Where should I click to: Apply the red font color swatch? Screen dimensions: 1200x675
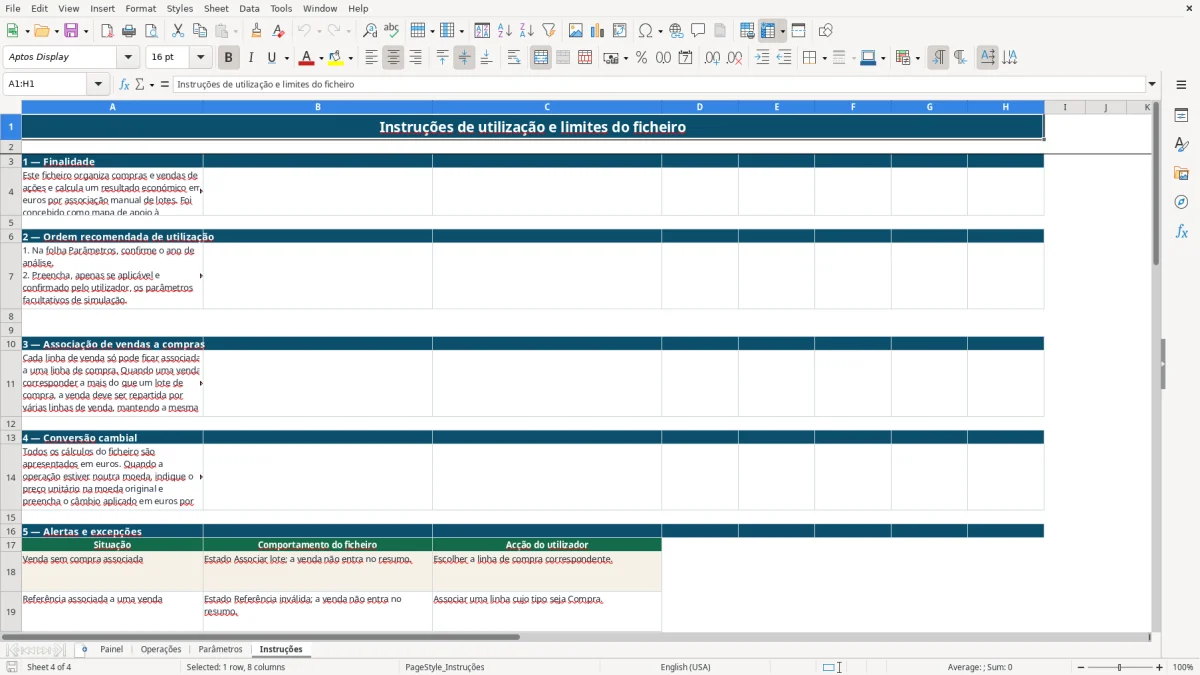(306, 58)
